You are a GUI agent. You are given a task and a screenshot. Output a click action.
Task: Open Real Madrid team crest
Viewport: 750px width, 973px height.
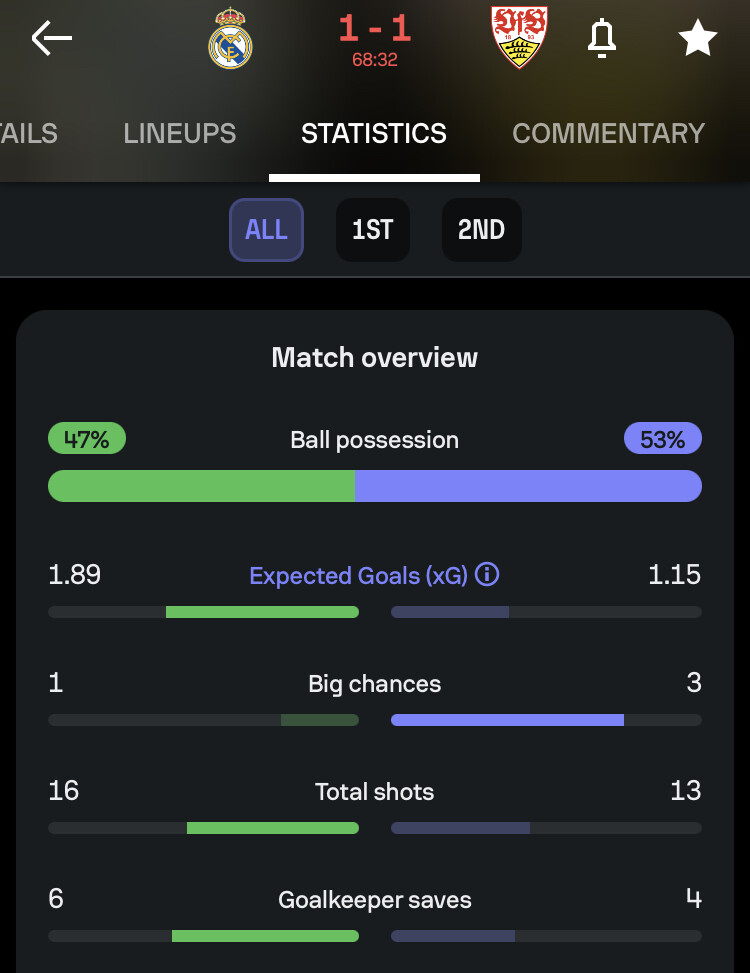(230, 39)
